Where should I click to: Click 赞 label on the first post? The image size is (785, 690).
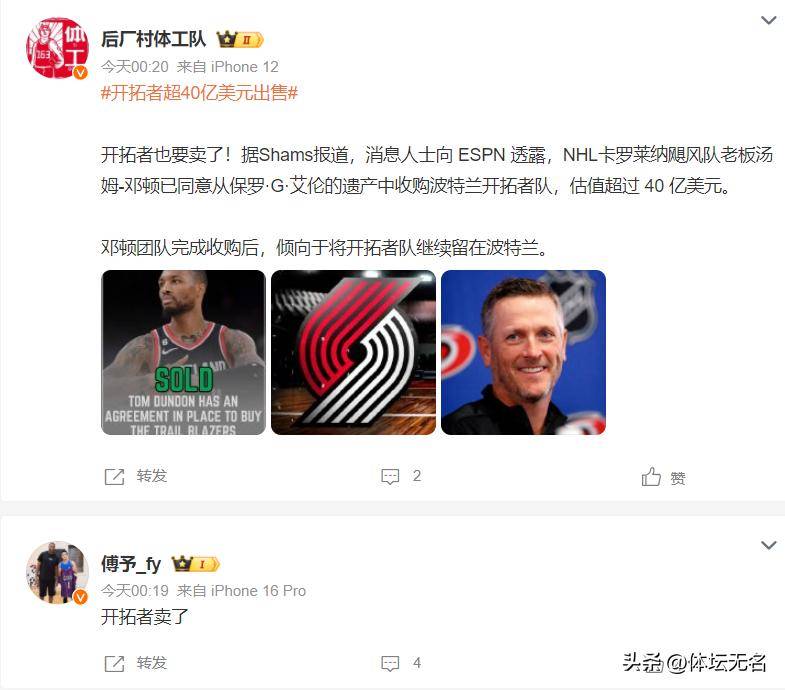[x=678, y=478]
